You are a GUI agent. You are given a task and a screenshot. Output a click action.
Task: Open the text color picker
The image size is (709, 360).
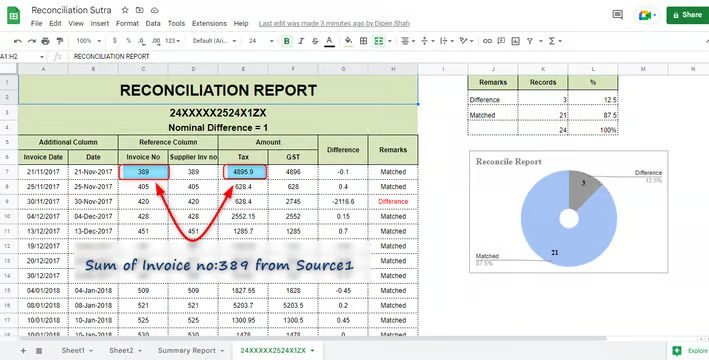[x=329, y=41]
